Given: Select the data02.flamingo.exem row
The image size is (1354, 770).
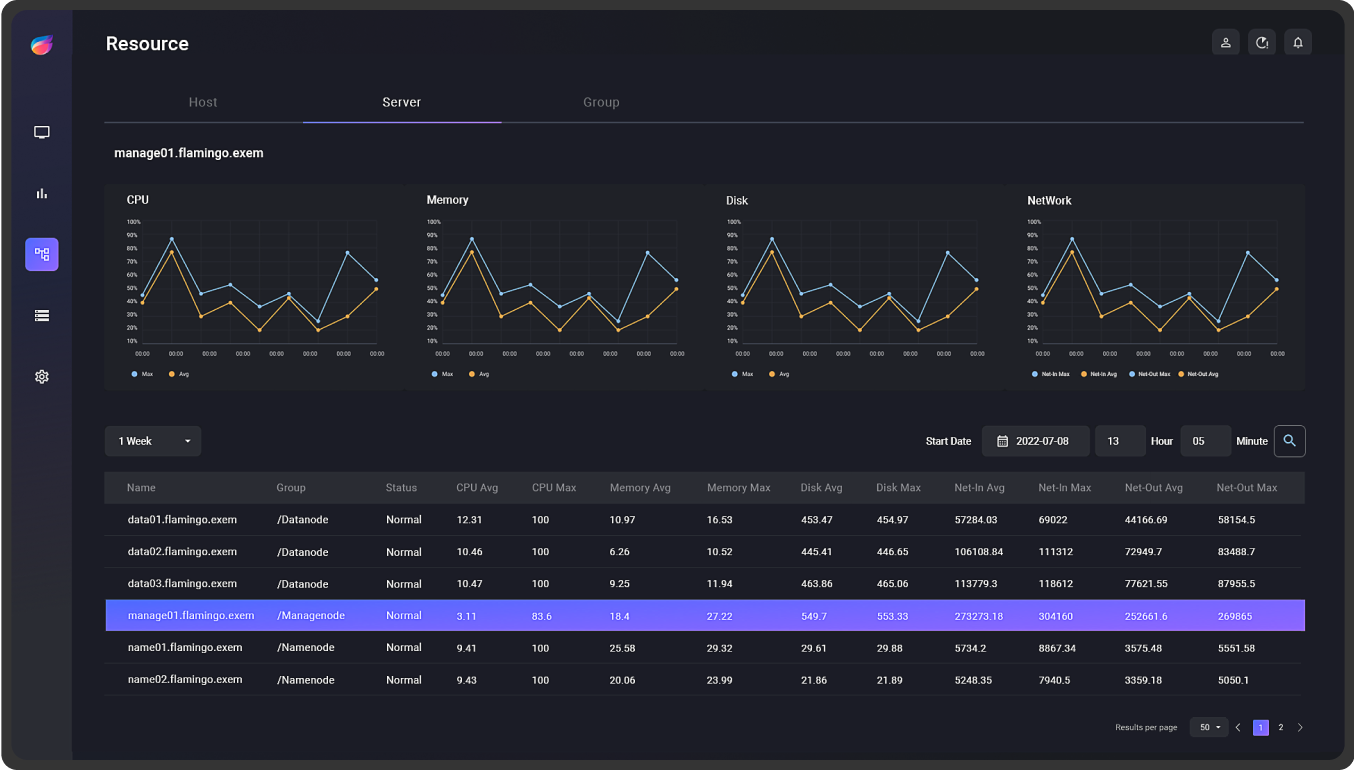Looking at the screenshot, I should (x=705, y=552).
